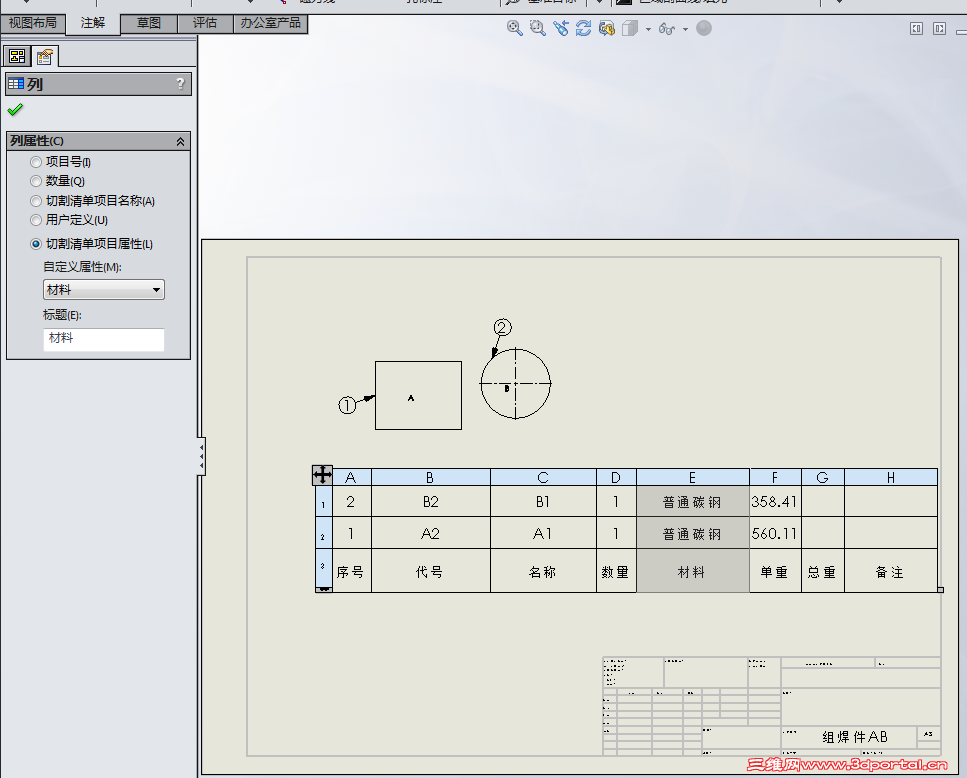The width and height of the screenshot is (967, 778).
Task: Select row header 3 of table
Action: (323, 570)
